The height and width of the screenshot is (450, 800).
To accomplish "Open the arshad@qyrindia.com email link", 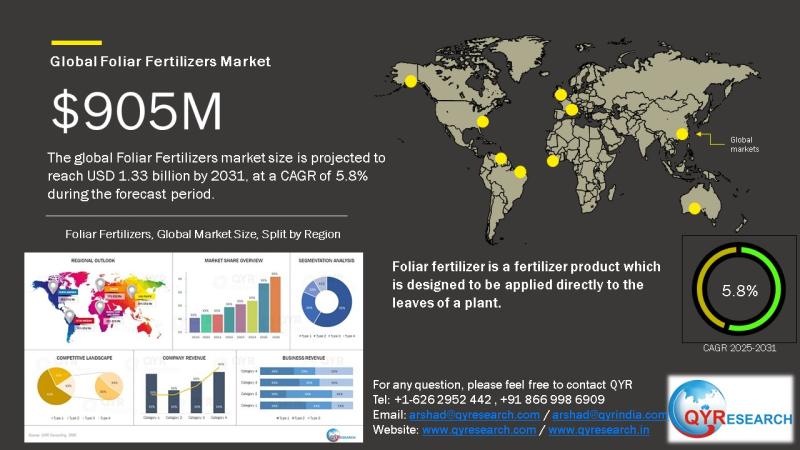I will click(609, 415).
